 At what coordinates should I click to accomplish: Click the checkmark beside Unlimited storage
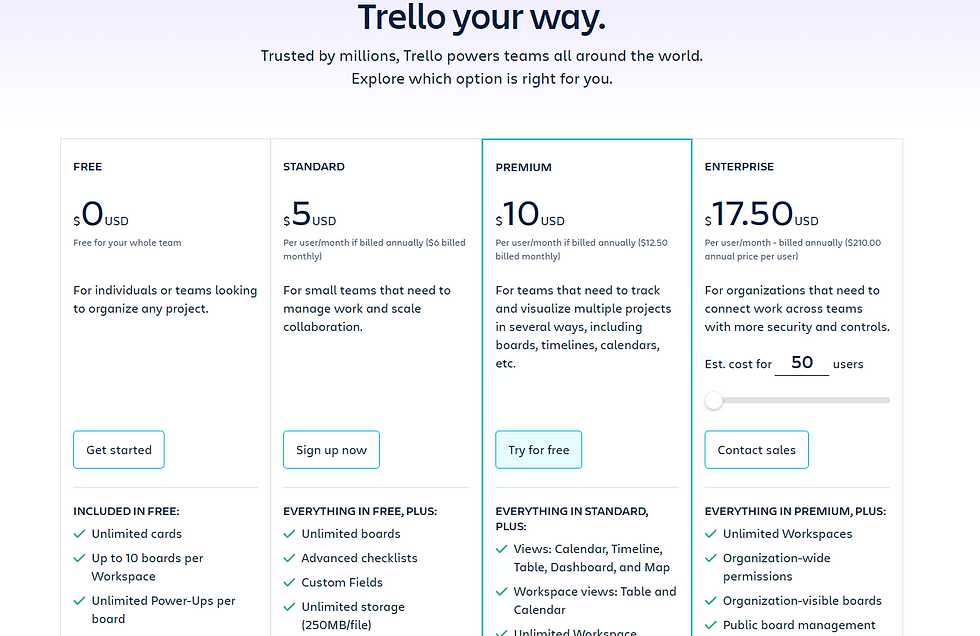point(289,607)
